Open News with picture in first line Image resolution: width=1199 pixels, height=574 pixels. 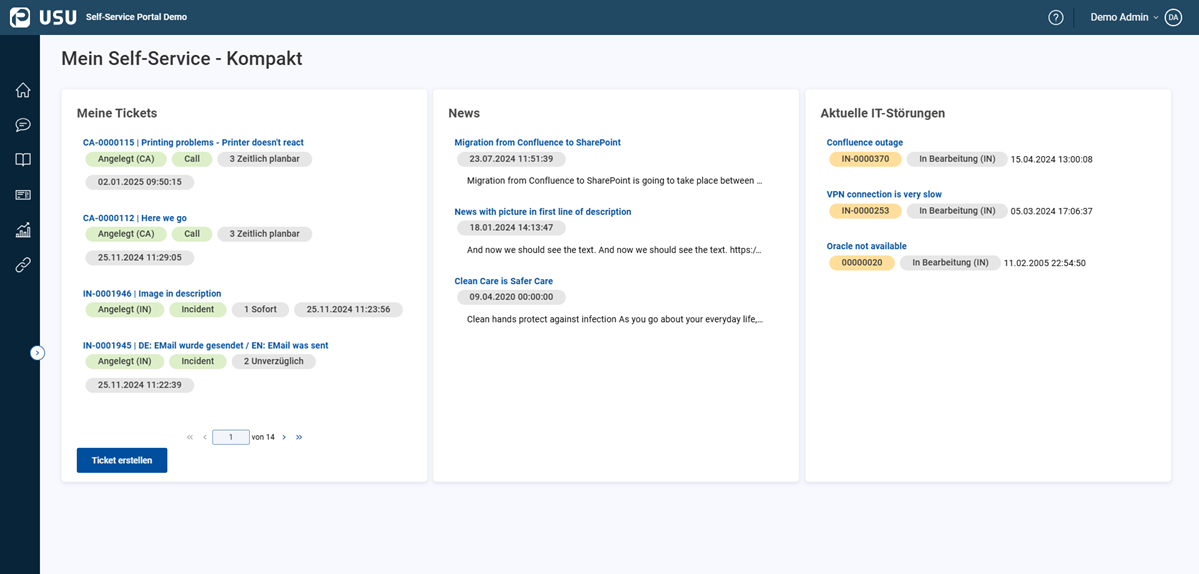[543, 212]
